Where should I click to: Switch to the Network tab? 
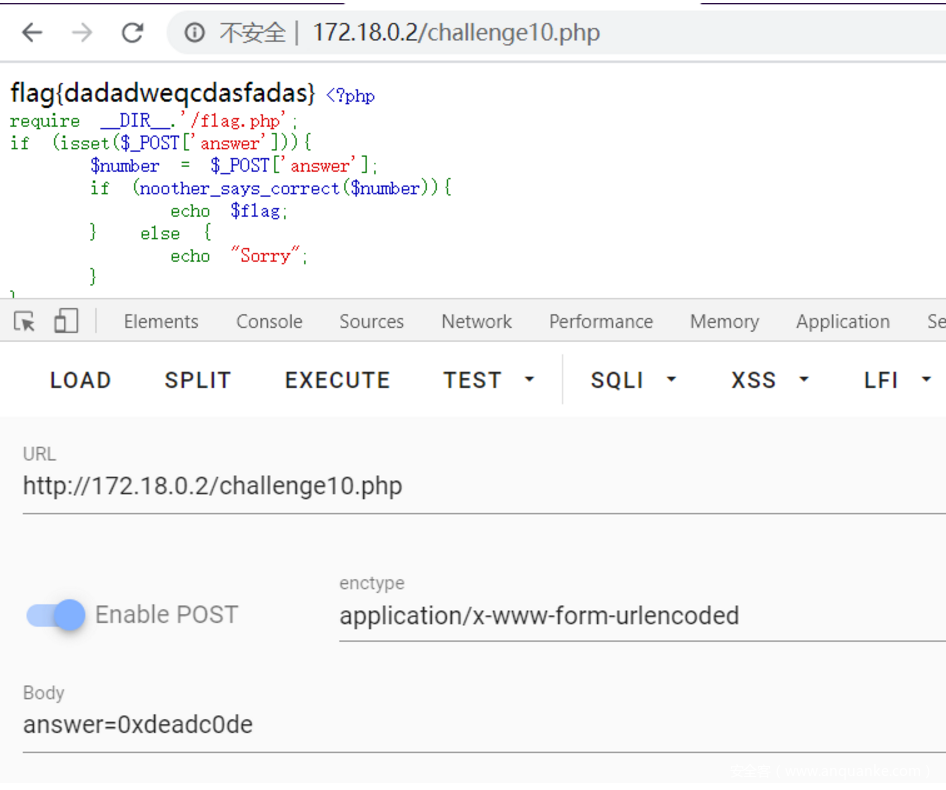coord(476,321)
